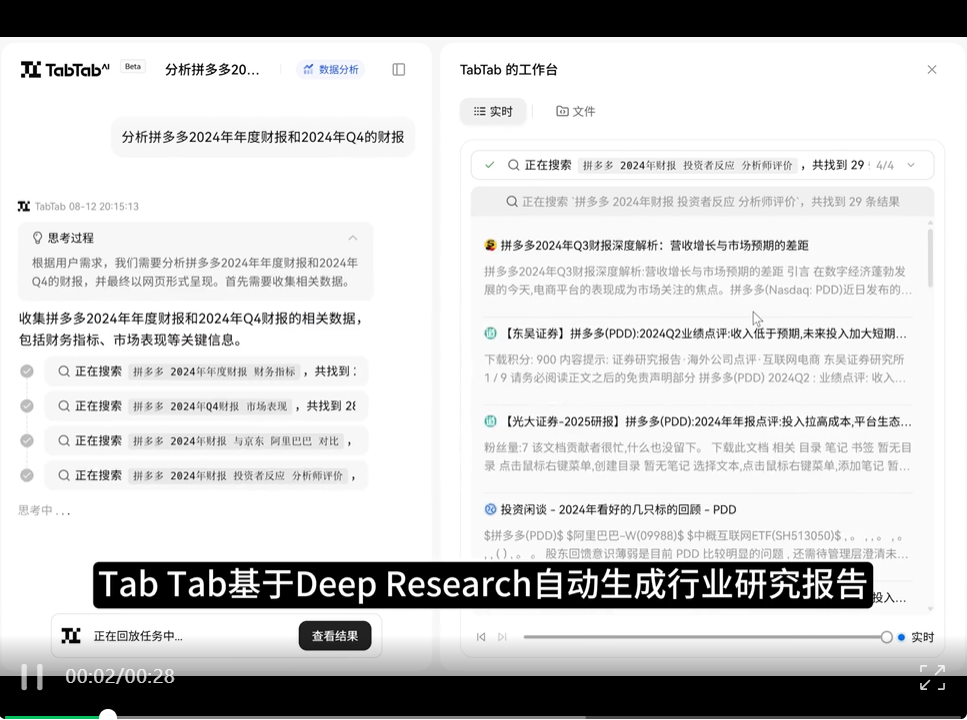
Task: Open search step 拼多多 2024年财报 与京东 阿里巴巴 对比
Action: (x=207, y=441)
